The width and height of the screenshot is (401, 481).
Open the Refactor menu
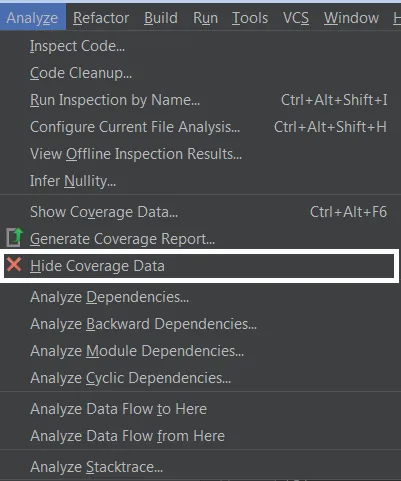point(101,18)
